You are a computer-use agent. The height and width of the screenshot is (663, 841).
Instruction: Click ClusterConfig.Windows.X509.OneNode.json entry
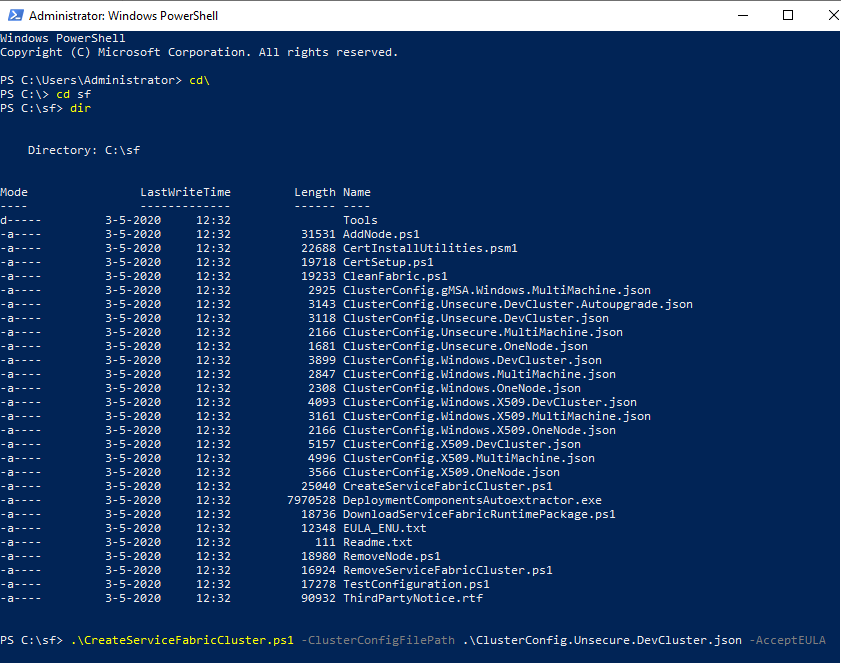click(x=479, y=430)
